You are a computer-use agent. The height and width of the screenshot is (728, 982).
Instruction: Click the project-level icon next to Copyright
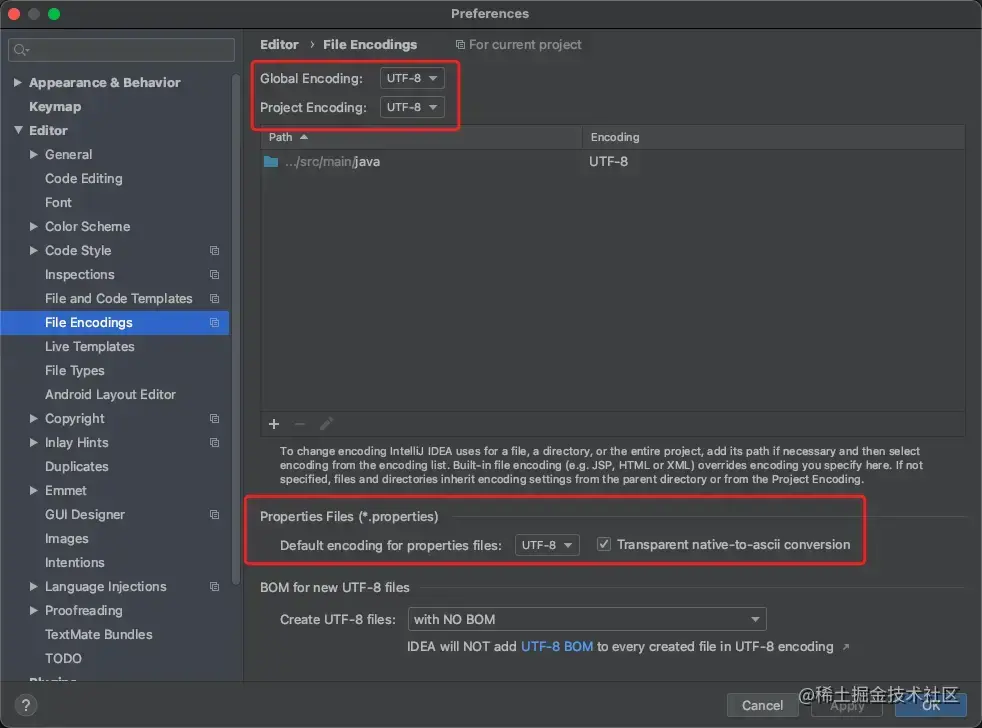pos(214,419)
